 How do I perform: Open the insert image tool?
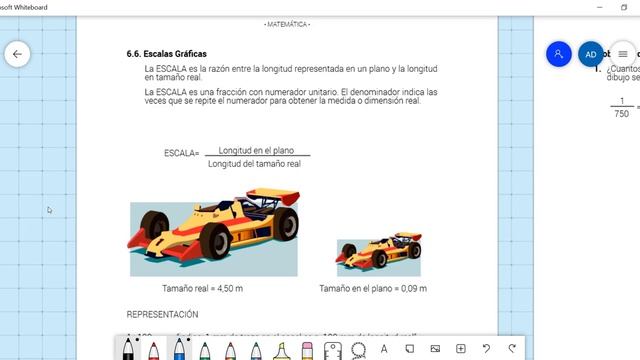tap(435, 349)
